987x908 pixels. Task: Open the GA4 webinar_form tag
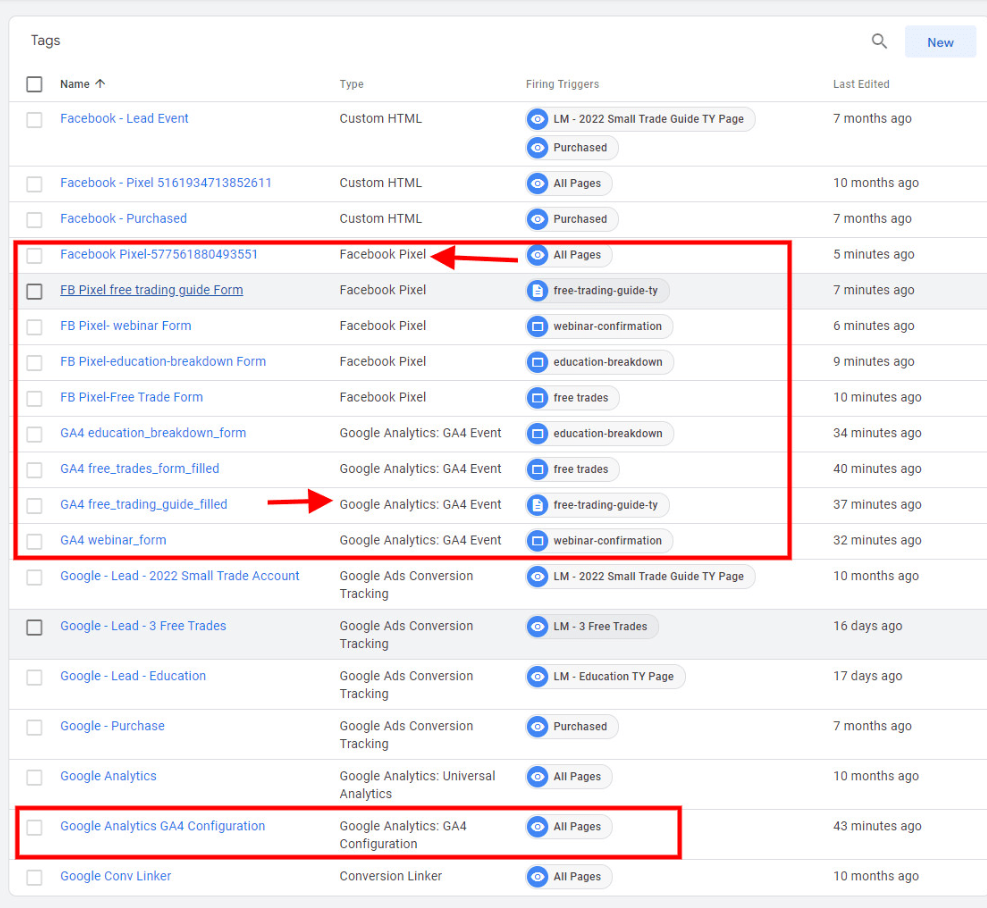point(113,540)
